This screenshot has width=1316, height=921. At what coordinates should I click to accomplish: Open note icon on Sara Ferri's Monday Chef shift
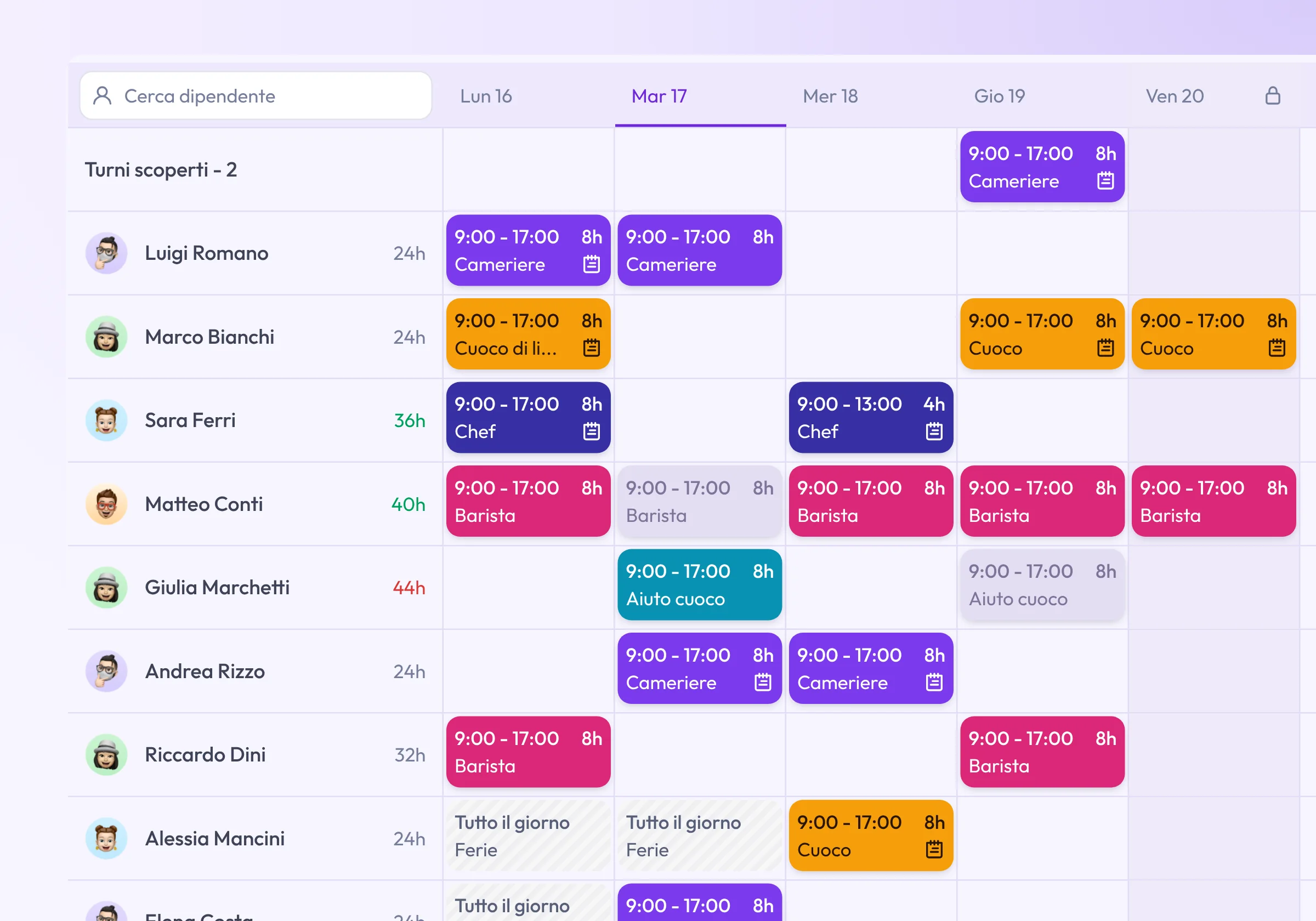(592, 431)
